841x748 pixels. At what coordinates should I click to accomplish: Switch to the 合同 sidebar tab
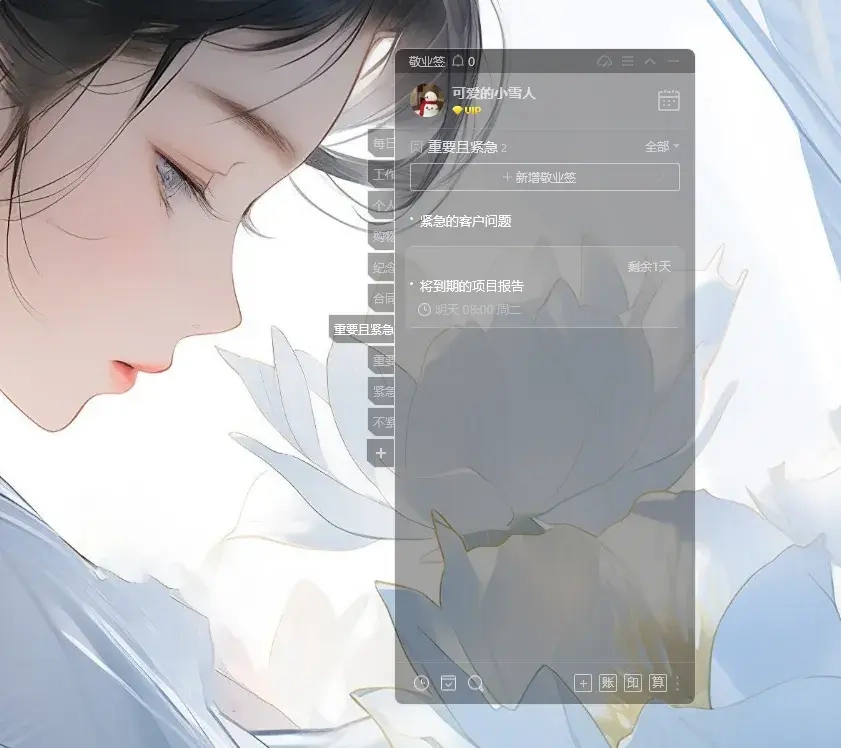(x=381, y=298)
